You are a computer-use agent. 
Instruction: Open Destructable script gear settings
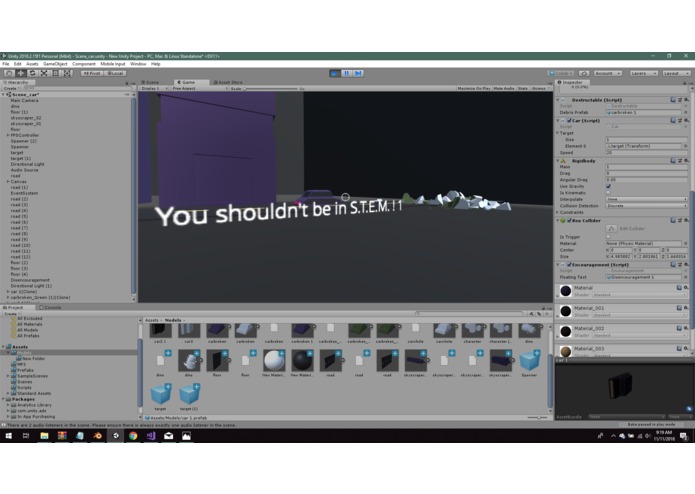(686, 100)
